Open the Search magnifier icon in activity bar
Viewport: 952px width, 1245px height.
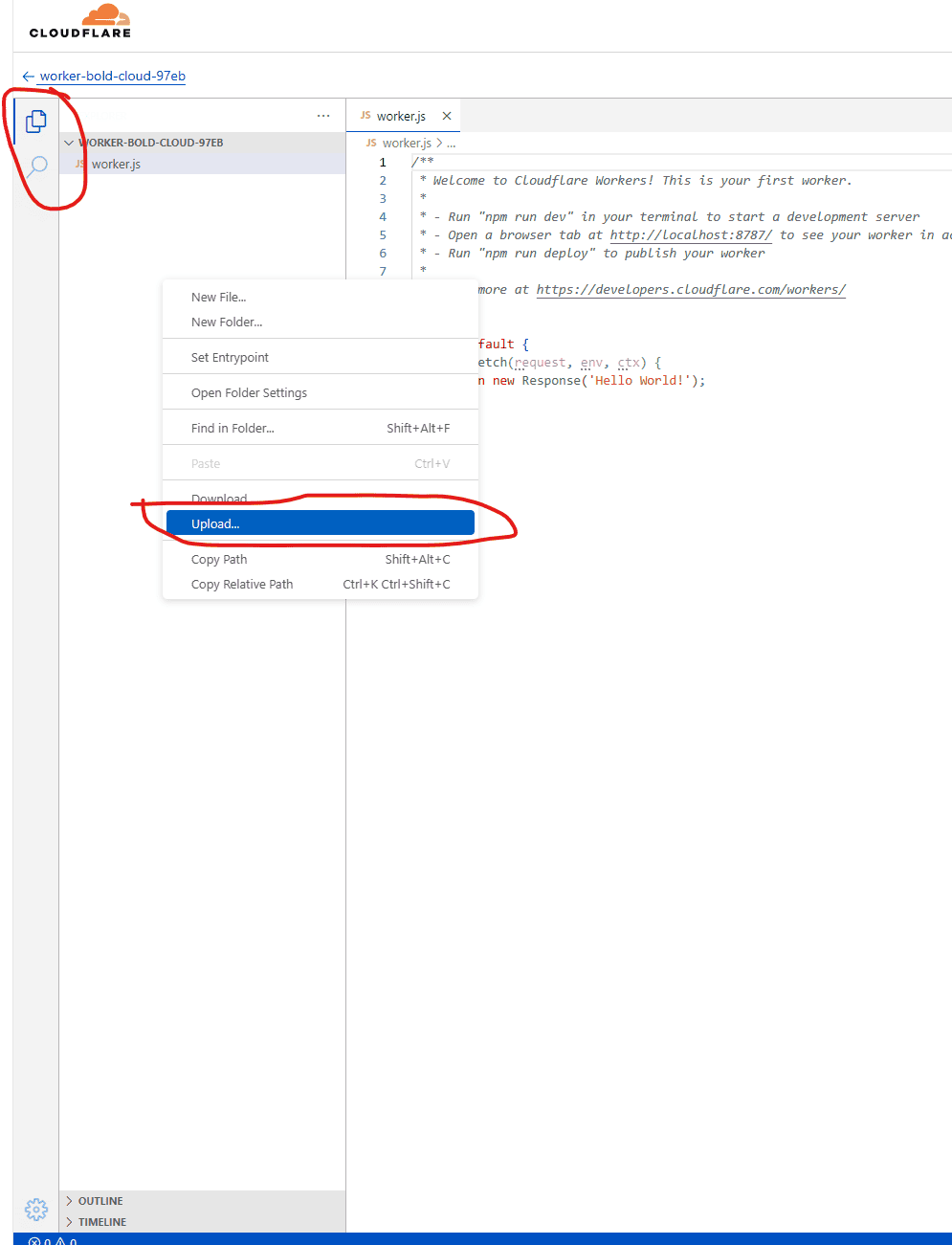pos(36,167)
